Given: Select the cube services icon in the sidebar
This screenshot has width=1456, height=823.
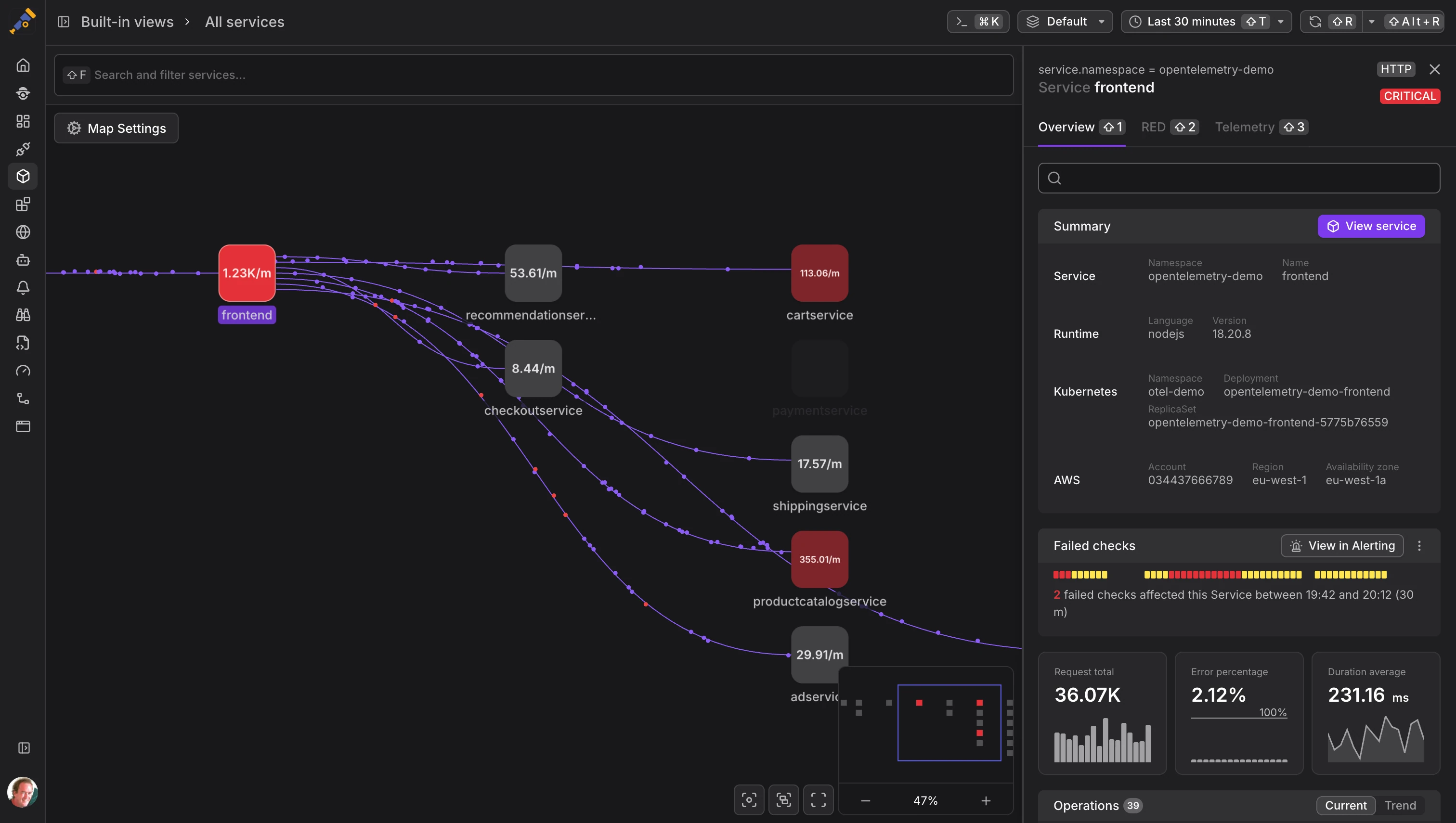Looking at the screenshot, I should [23, 176].
